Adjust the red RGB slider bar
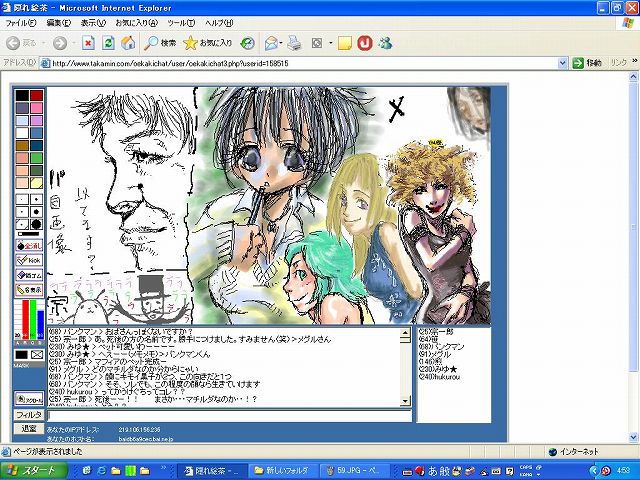The height and width of the screenshot is (480, 640). [x=25, y=319]
